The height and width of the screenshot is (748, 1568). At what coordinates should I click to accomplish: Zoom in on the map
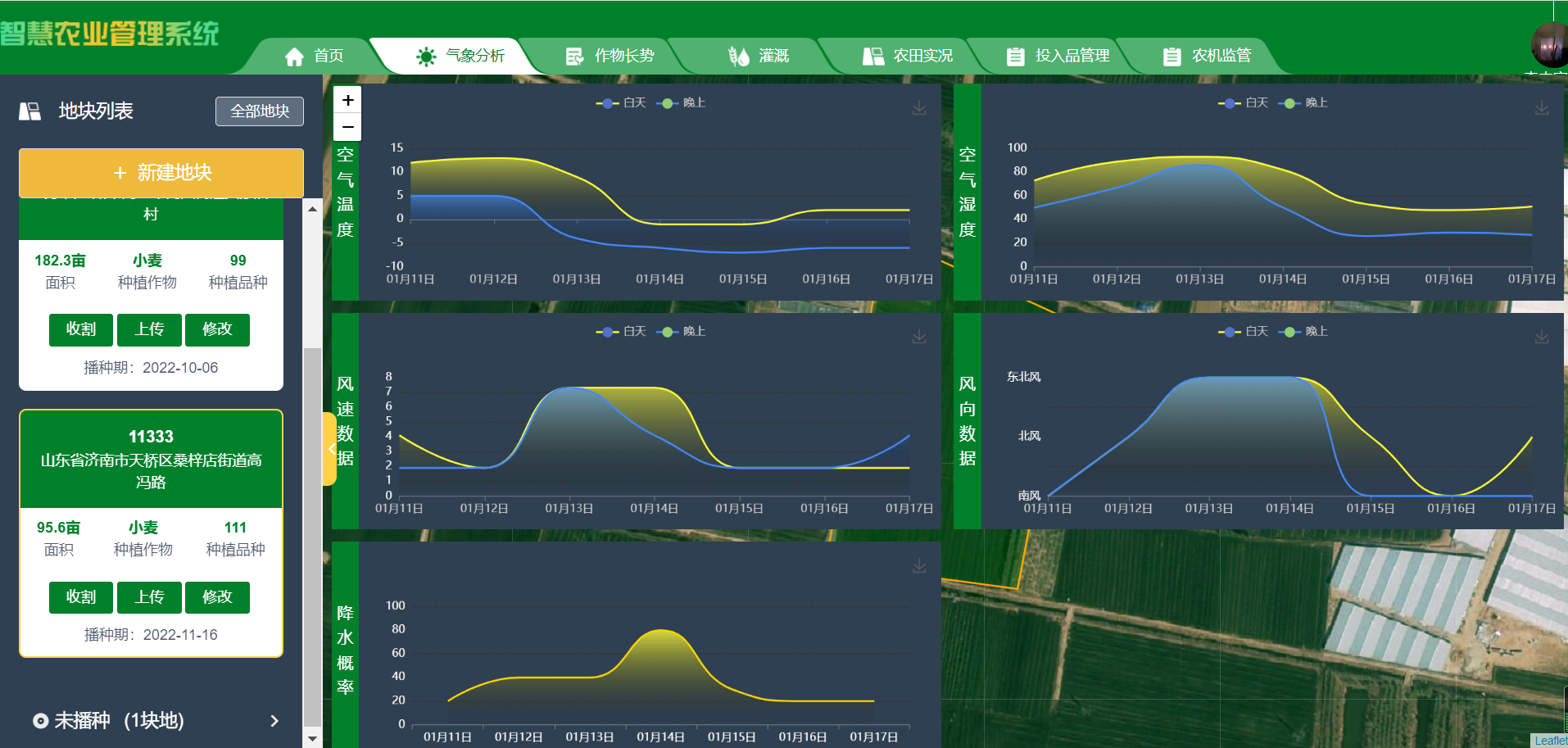coord(347,100)
